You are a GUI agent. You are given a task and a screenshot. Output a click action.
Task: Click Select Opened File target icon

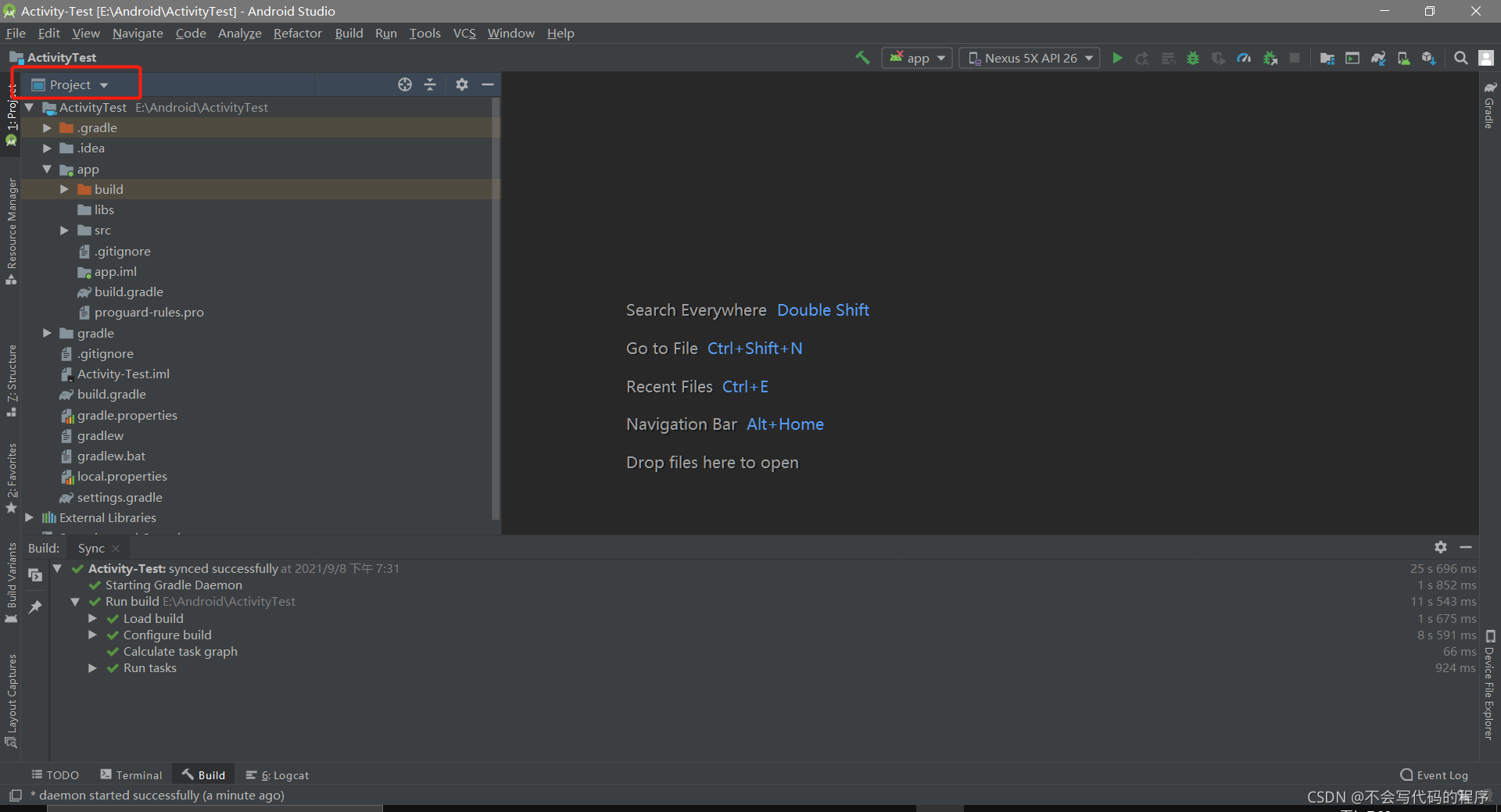pos(404,84)
